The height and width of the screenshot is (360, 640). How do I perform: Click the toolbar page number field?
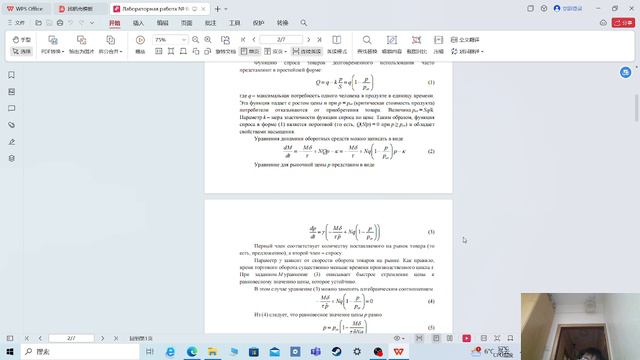click(x=281, y=40)
